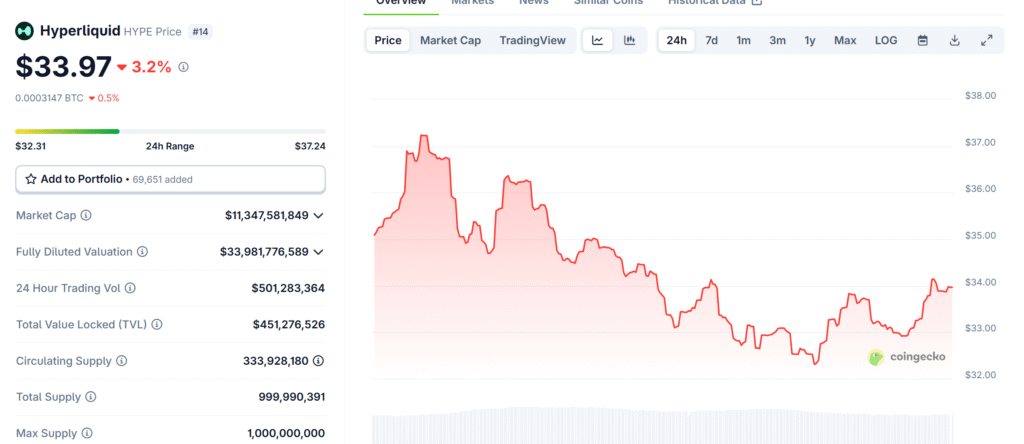Click the $33,981,776,589 valuation value
This screenshot has height=444, width=1024.
[x=264, y=251]
